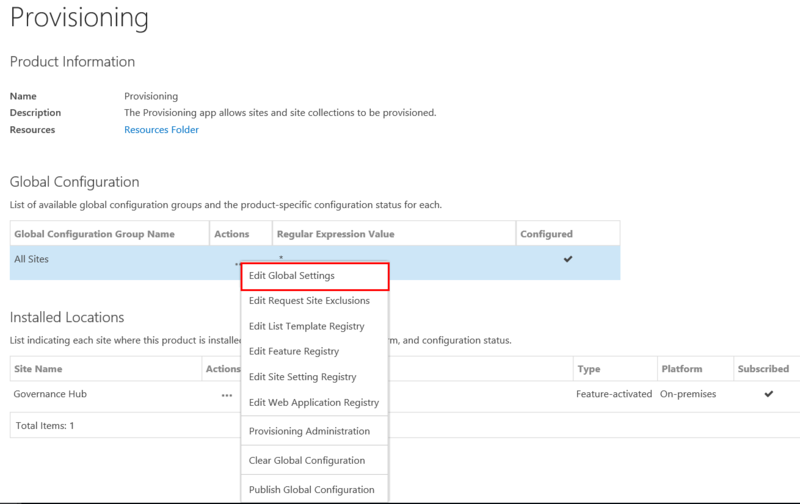Viewport: 800px width, 504px height.
Task: Click the Subscribed checkmark for Governance Hub
Action: 768,394
